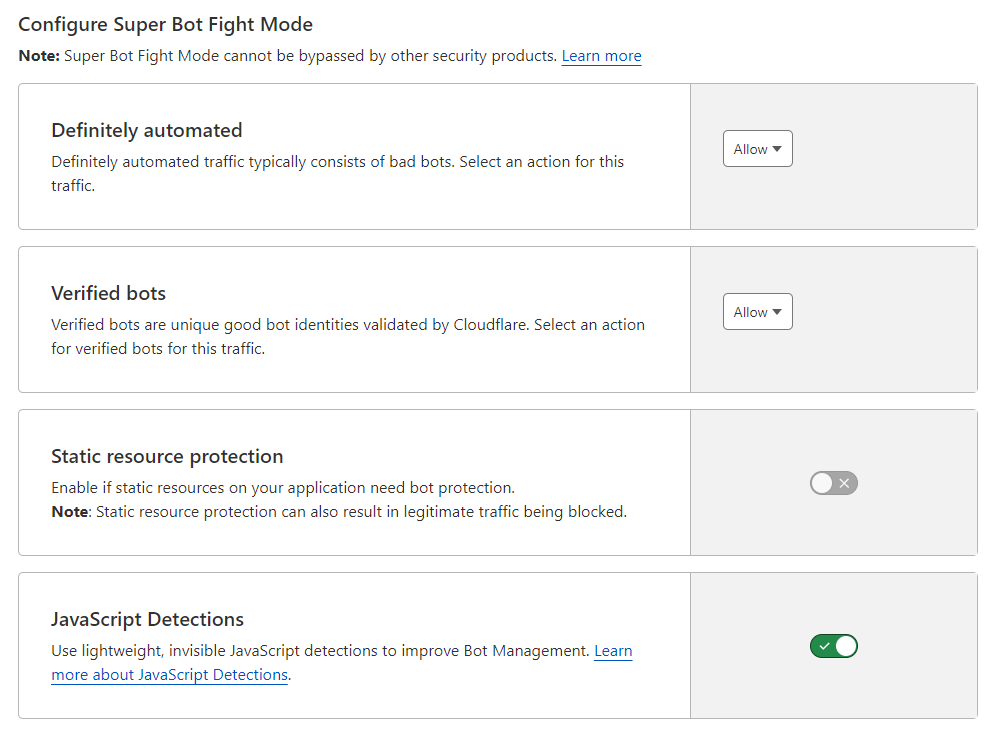This screenshot has width=1004, height=756.
Task: Click checkmark icon on JavaScript Detections switch
Action: [823, 647]
